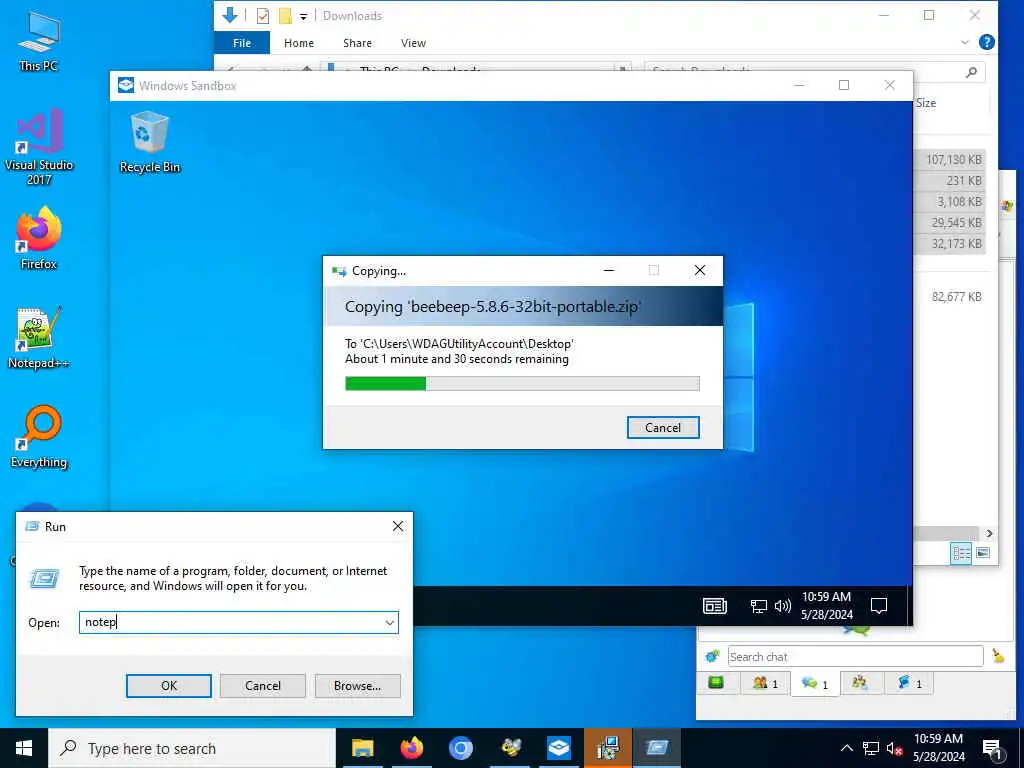Click OK in Run dialog
This screenshot has height=768, width=1024.
168,686
